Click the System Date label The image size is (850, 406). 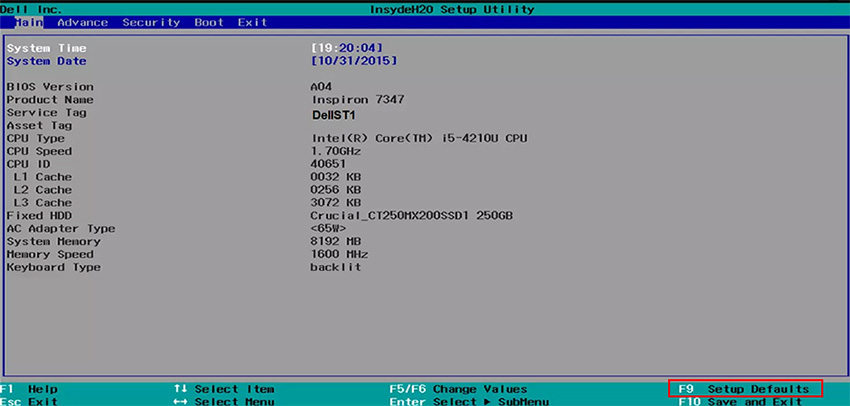46,61
